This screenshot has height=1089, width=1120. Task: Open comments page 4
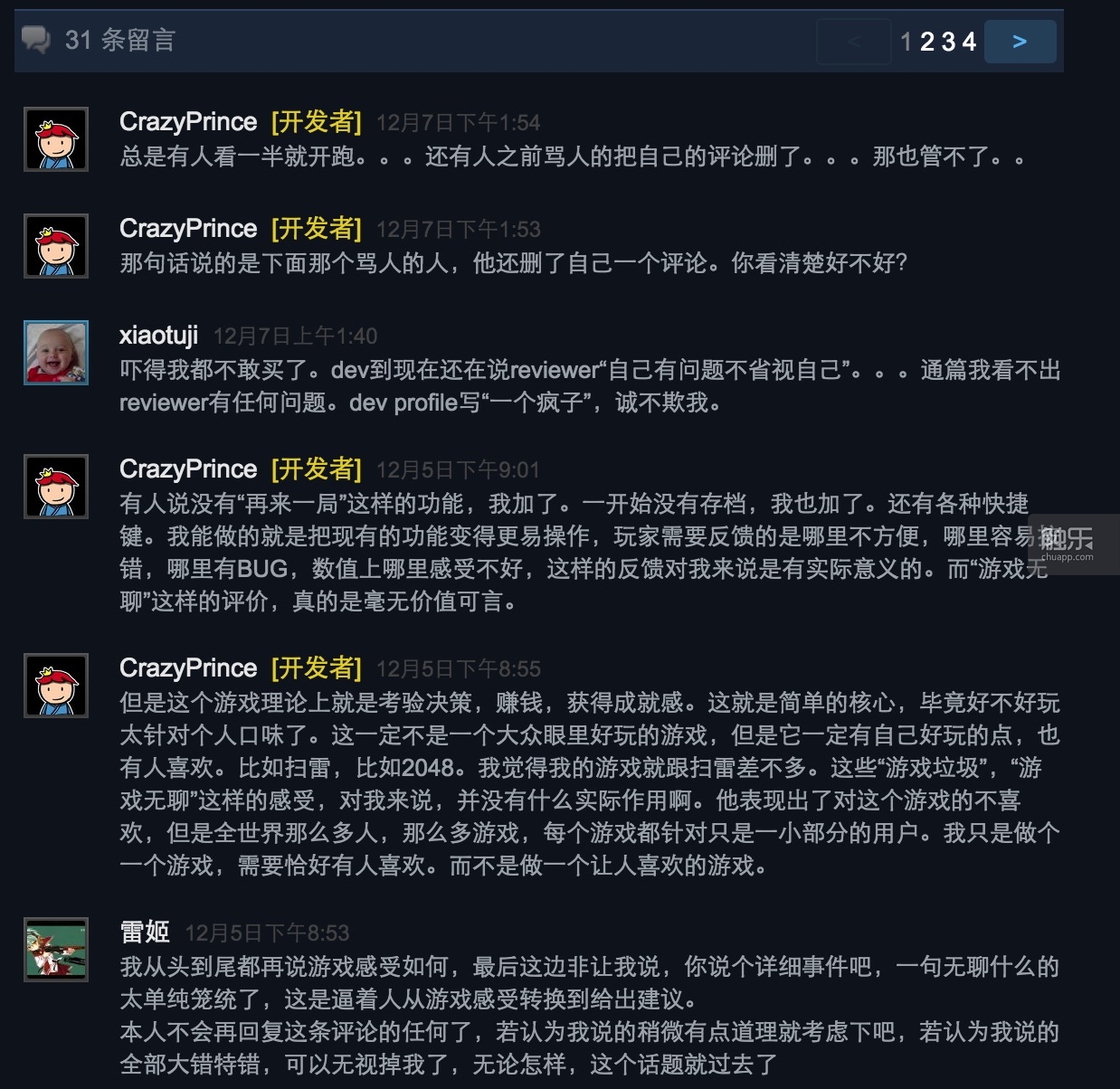[969, 42]
